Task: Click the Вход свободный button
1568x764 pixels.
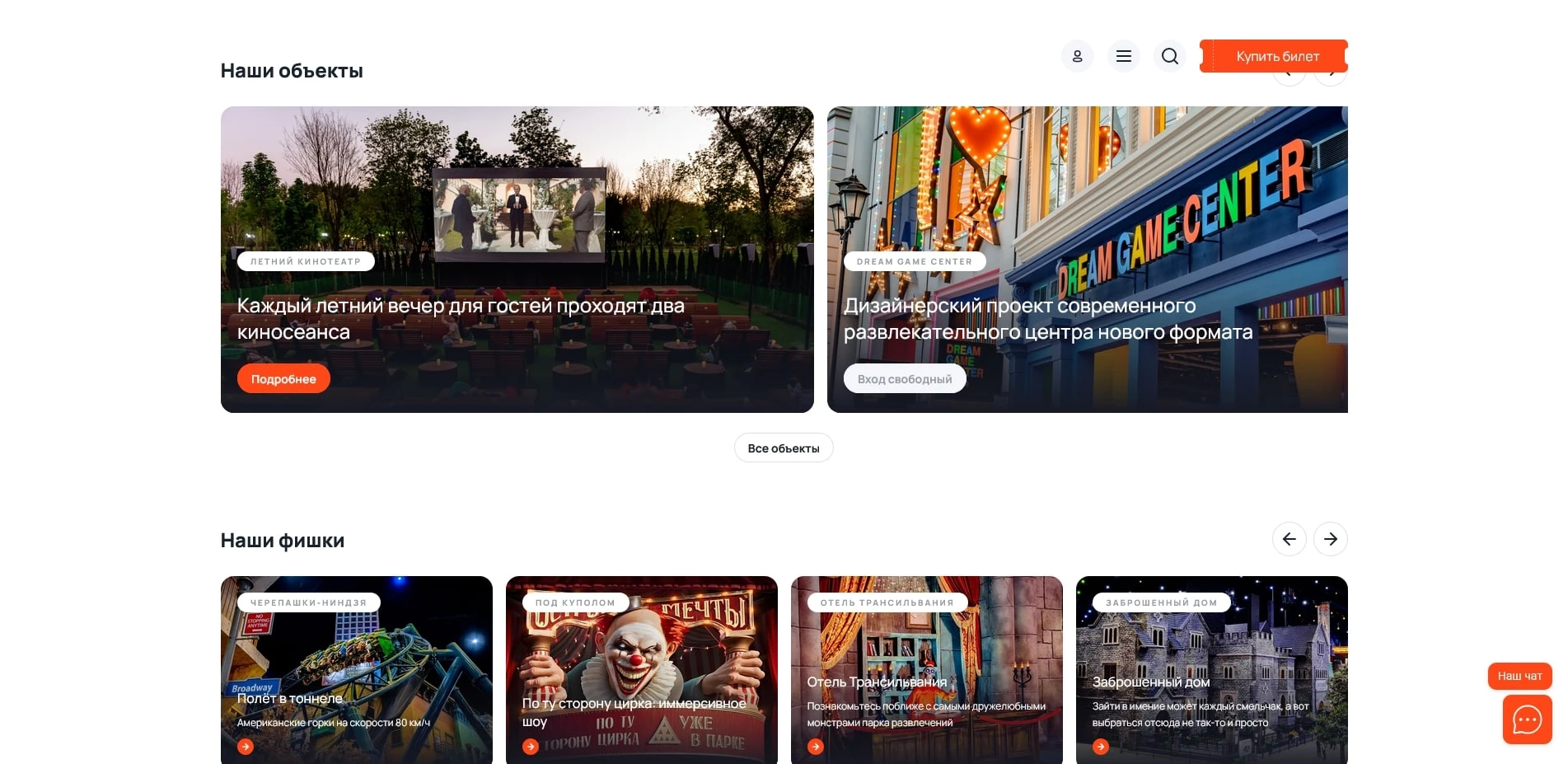Action: (x=904, y=379)
